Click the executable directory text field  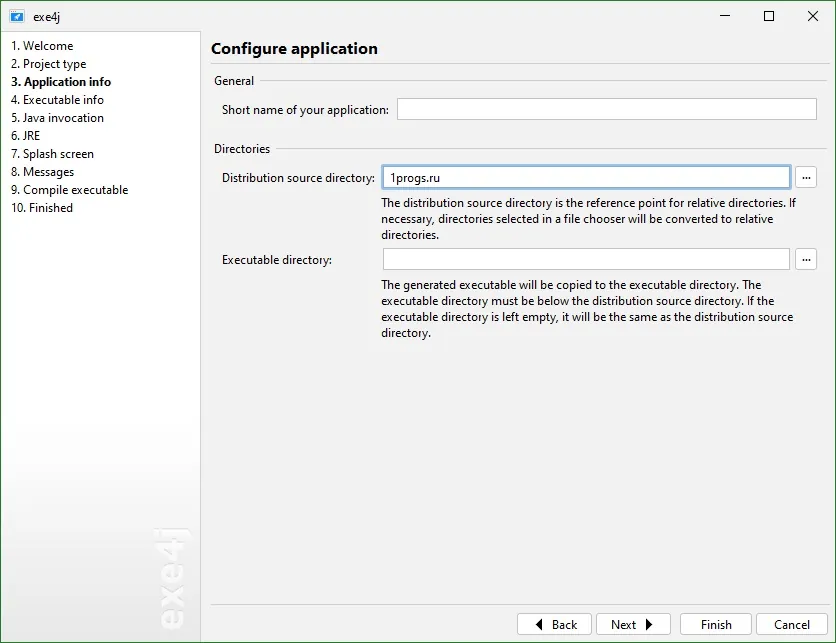coord(586,260)
